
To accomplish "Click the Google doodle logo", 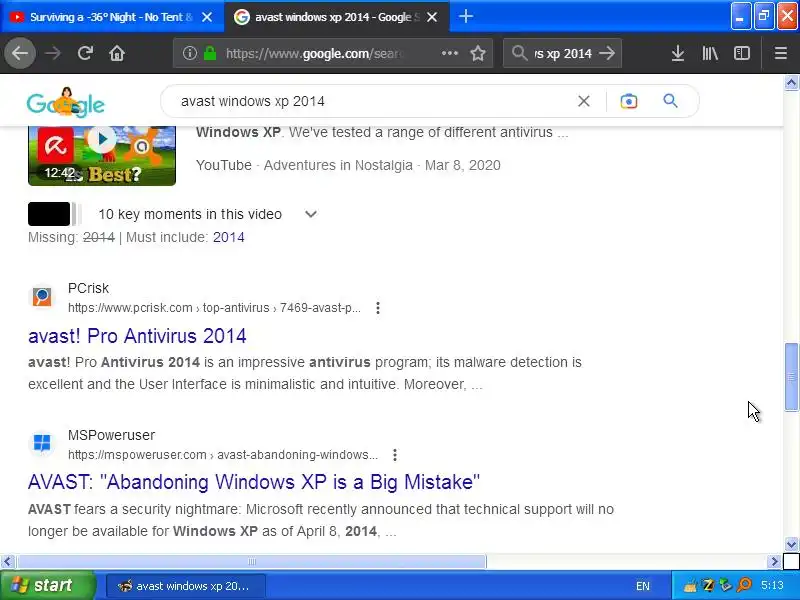I will [x=65, y=103].
